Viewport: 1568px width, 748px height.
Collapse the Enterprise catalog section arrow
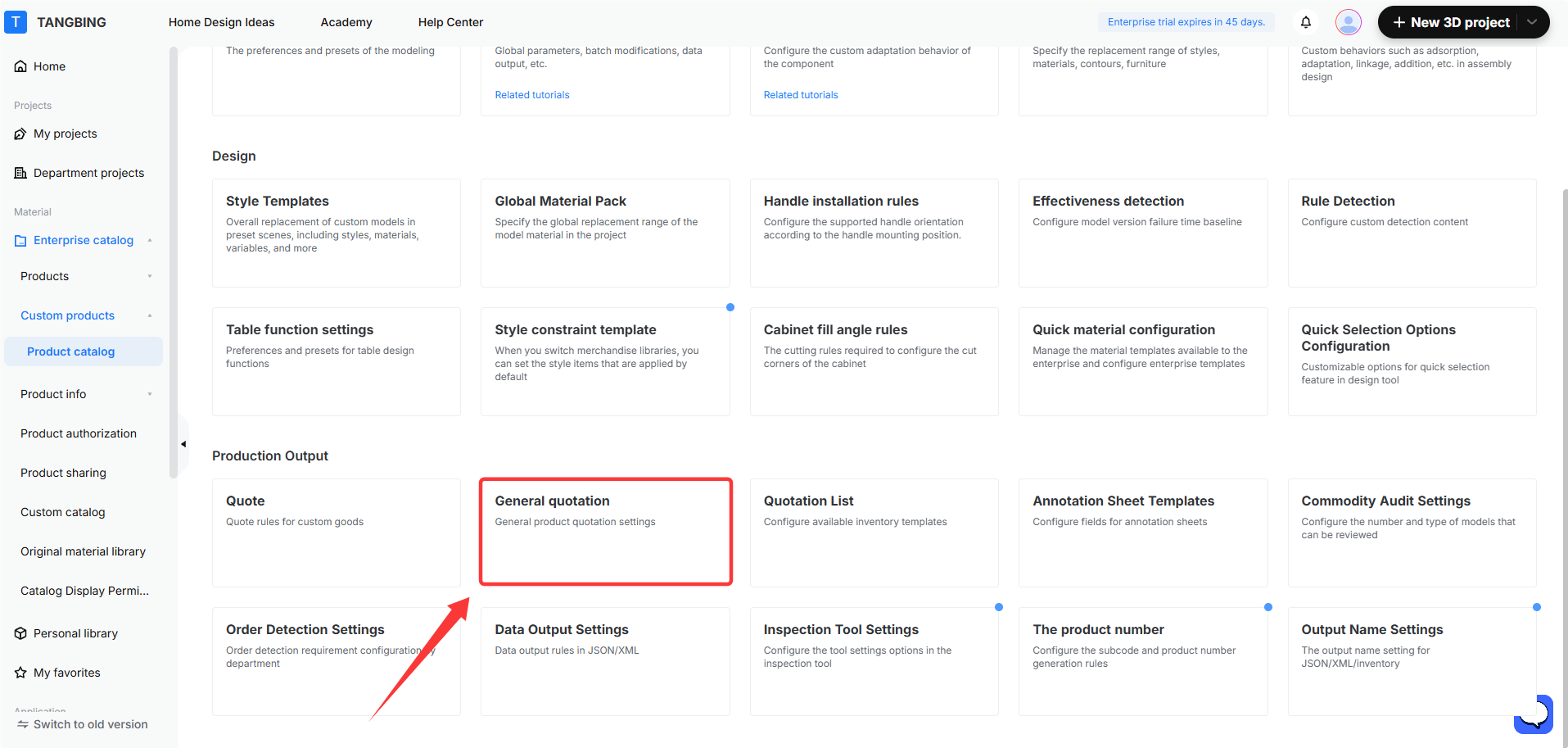coord(150,240)
